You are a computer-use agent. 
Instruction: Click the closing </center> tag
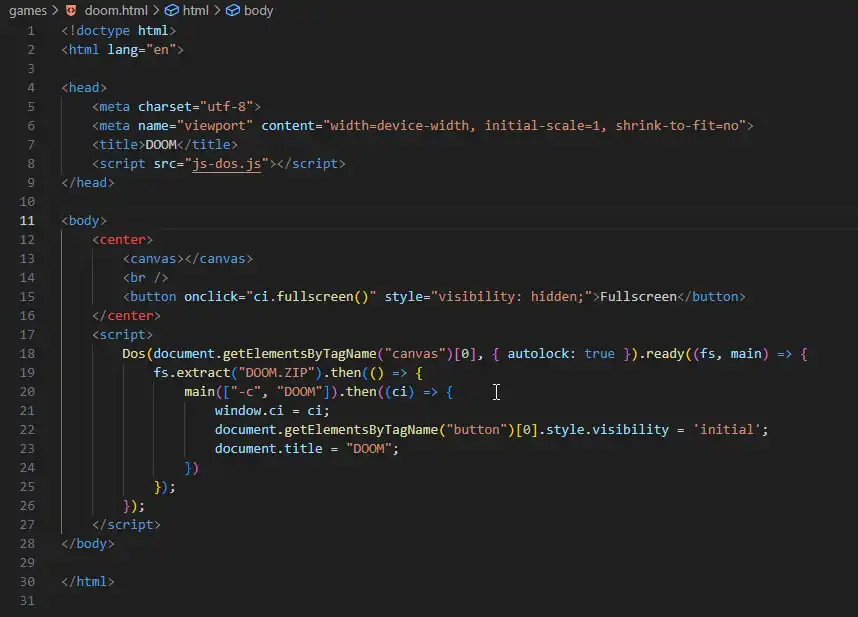[126, 316]
